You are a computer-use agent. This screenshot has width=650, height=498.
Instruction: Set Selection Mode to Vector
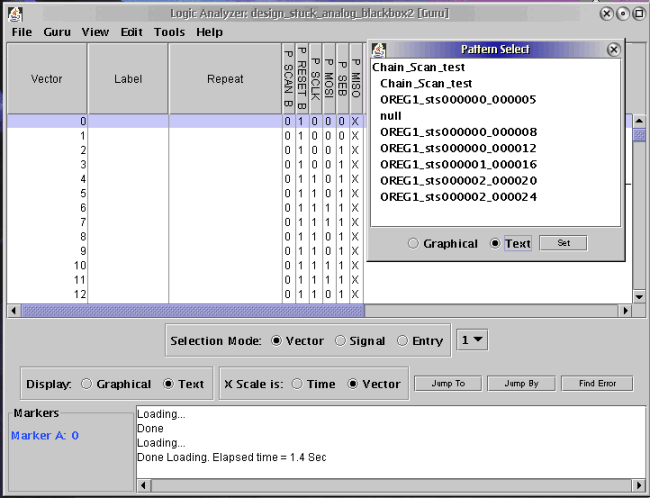pos(276,341)
